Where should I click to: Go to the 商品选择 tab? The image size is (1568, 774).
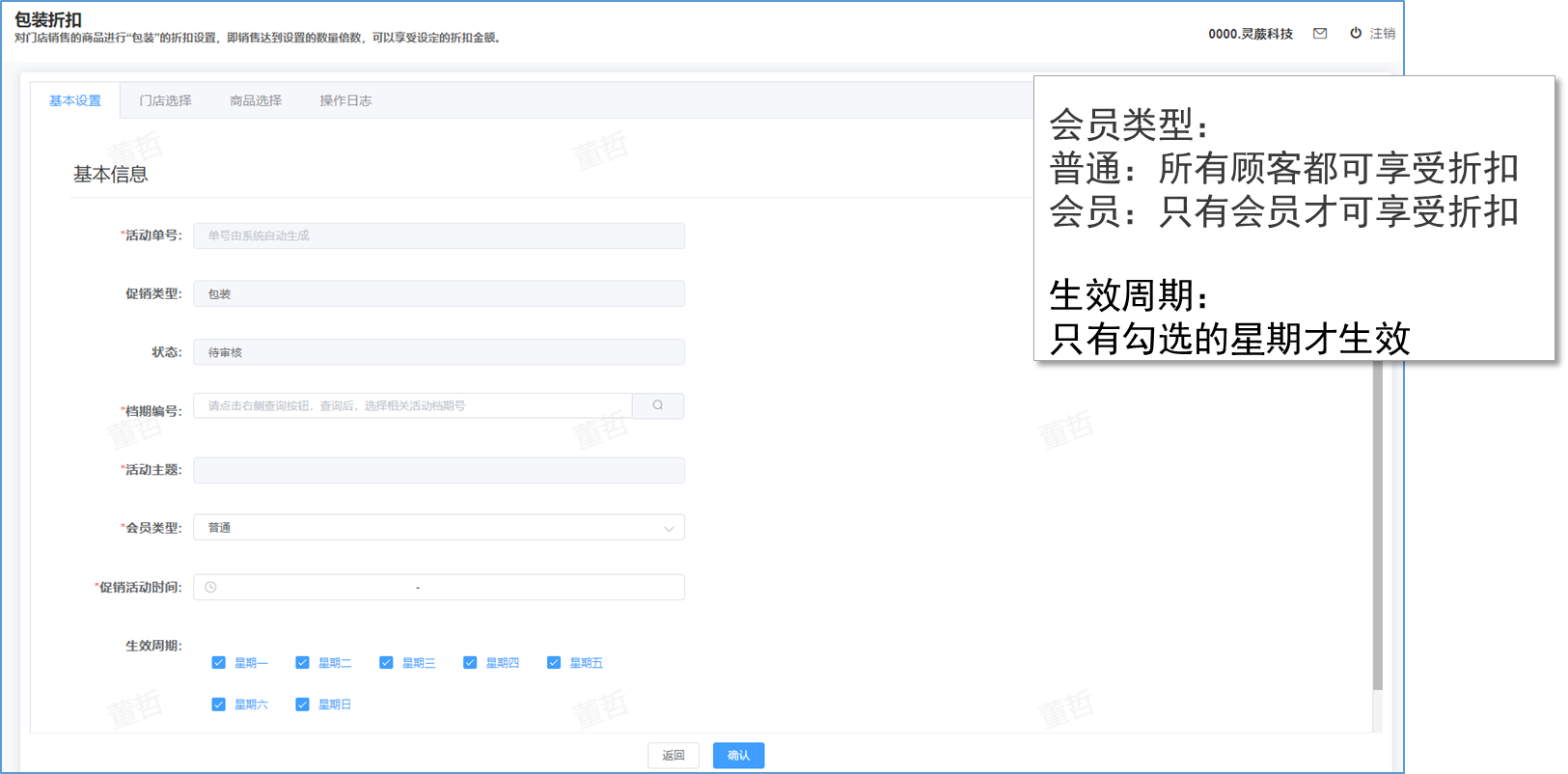click(256, 100)
